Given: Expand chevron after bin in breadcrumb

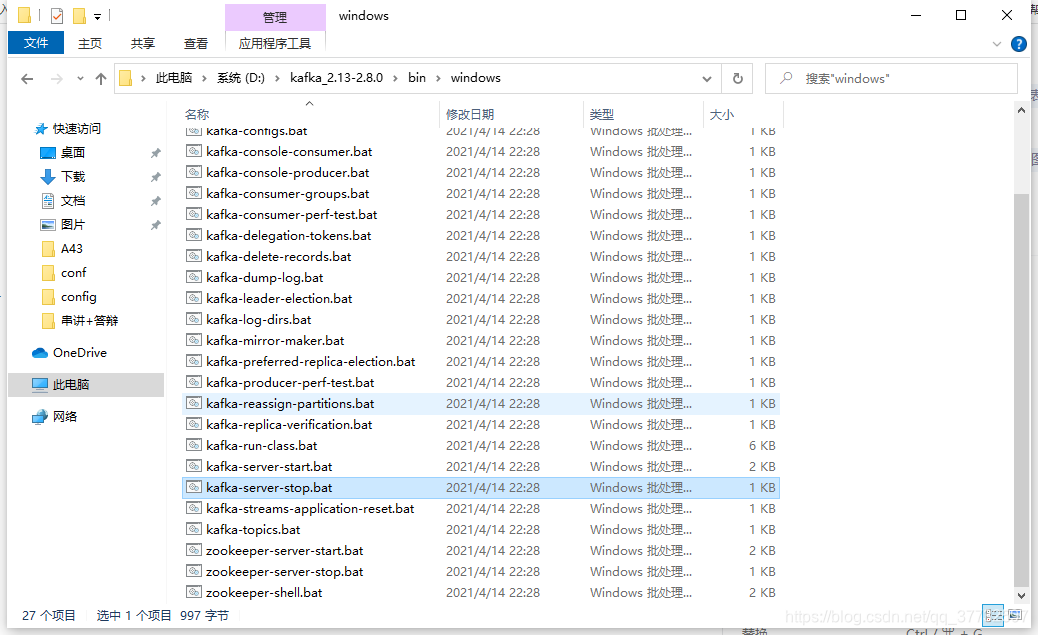Looking at the screenshot, I should [x=438, y=78].
